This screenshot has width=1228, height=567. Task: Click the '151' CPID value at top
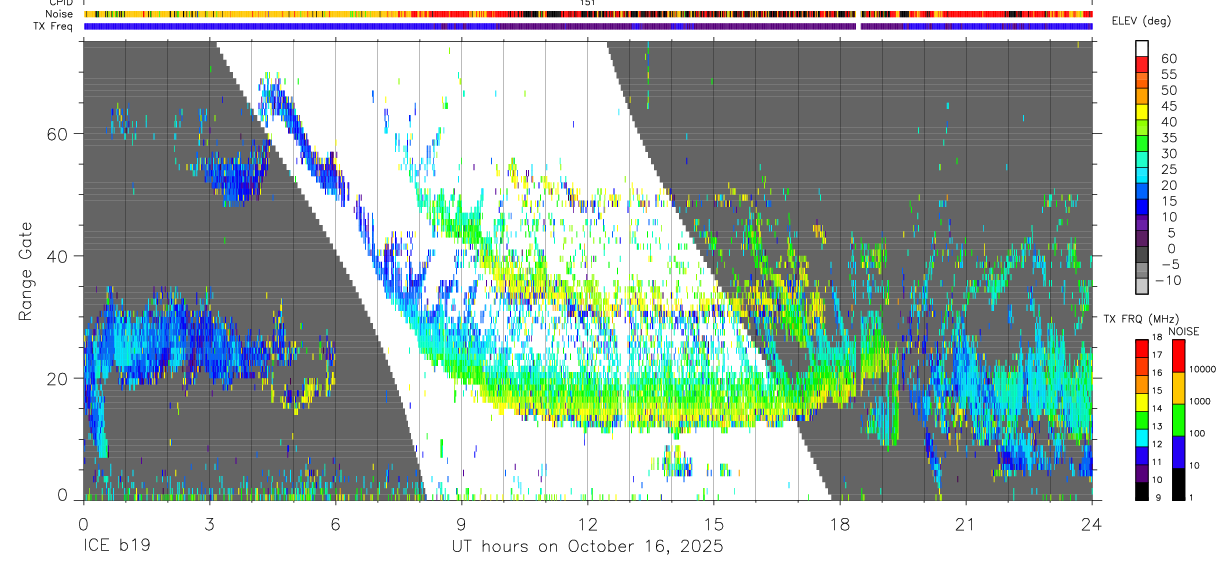pos(588,4)
